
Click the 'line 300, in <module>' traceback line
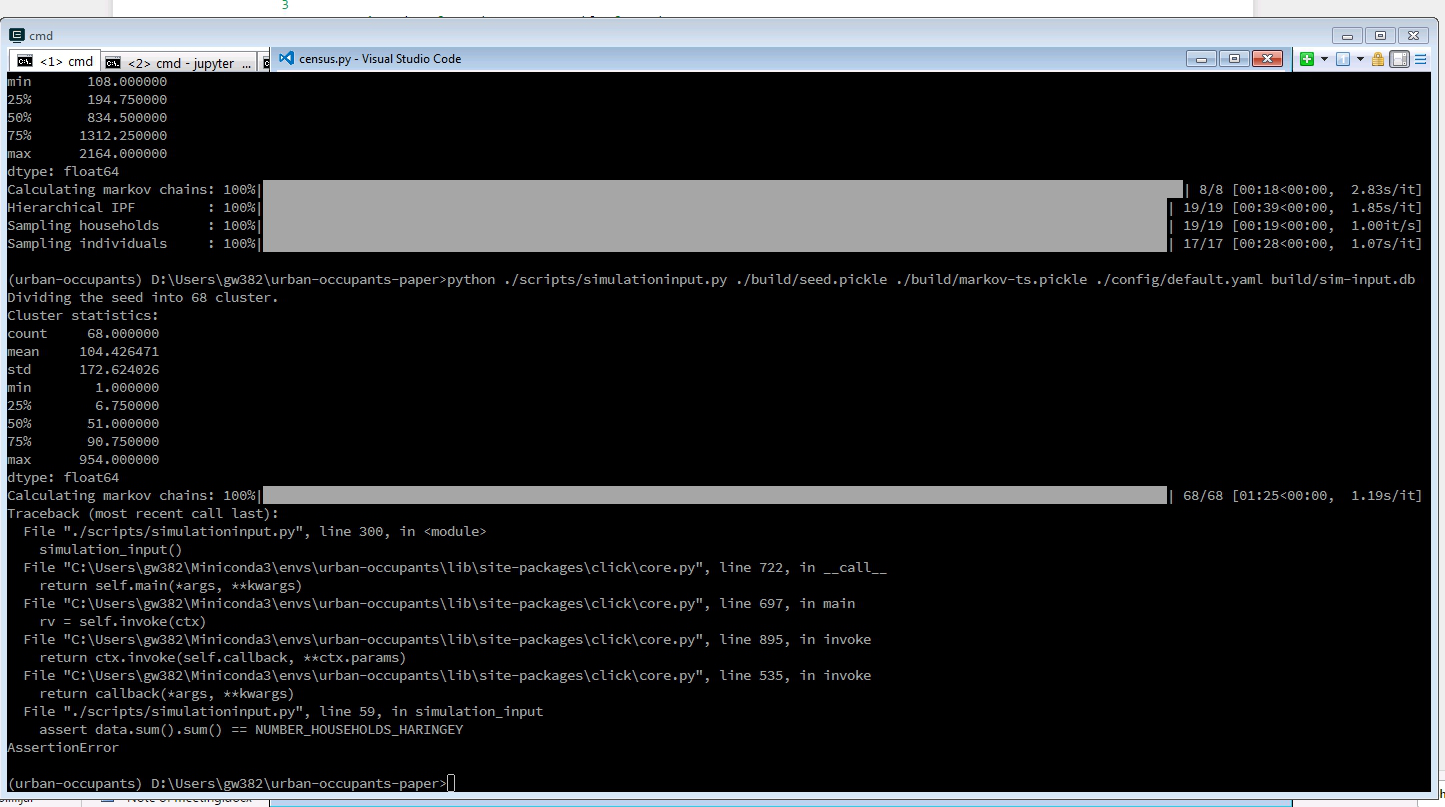click(x=255, y=532)
